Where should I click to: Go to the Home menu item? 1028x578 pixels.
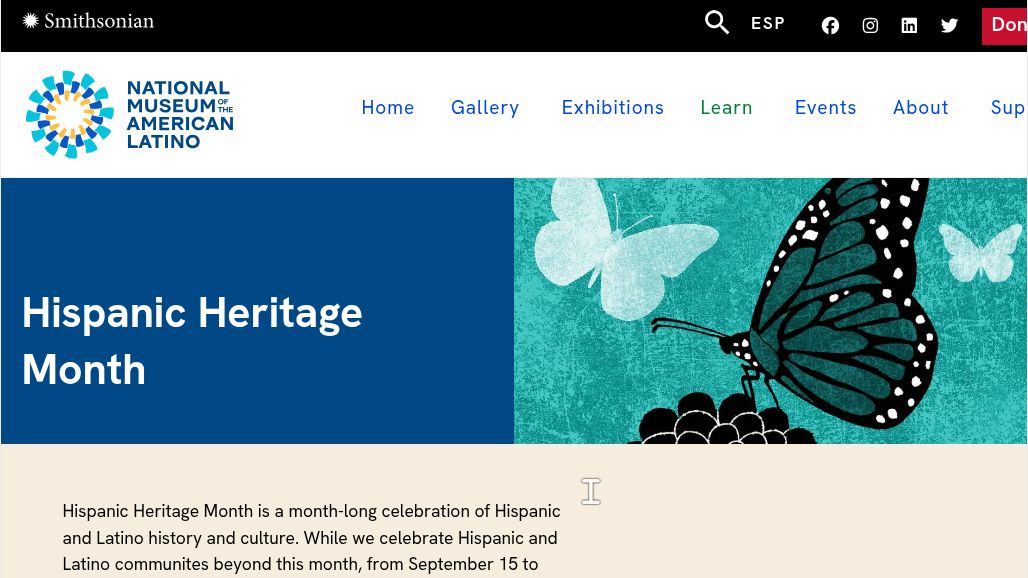388,108
